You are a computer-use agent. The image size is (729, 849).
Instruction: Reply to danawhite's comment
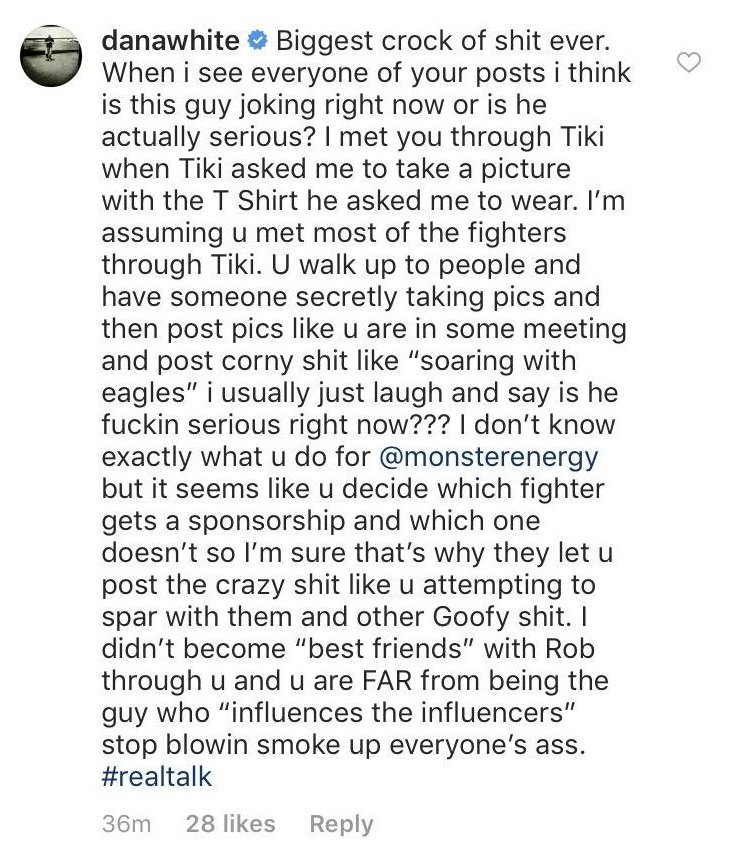(x=341, y=824)
